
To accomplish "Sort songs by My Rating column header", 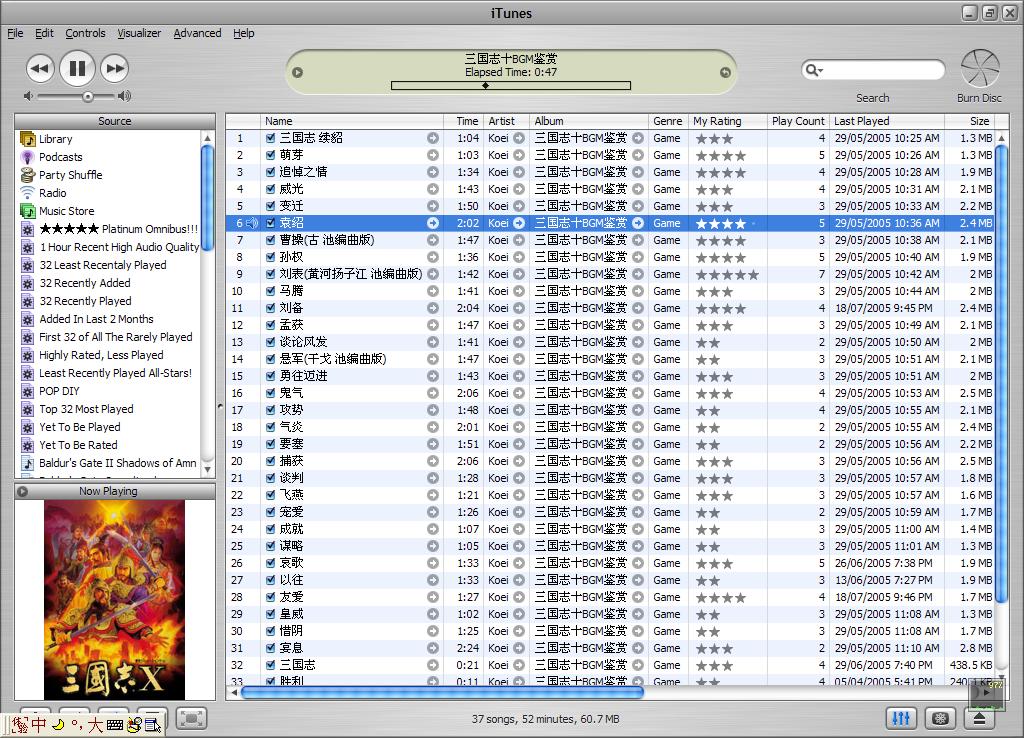I will (728, 121).
